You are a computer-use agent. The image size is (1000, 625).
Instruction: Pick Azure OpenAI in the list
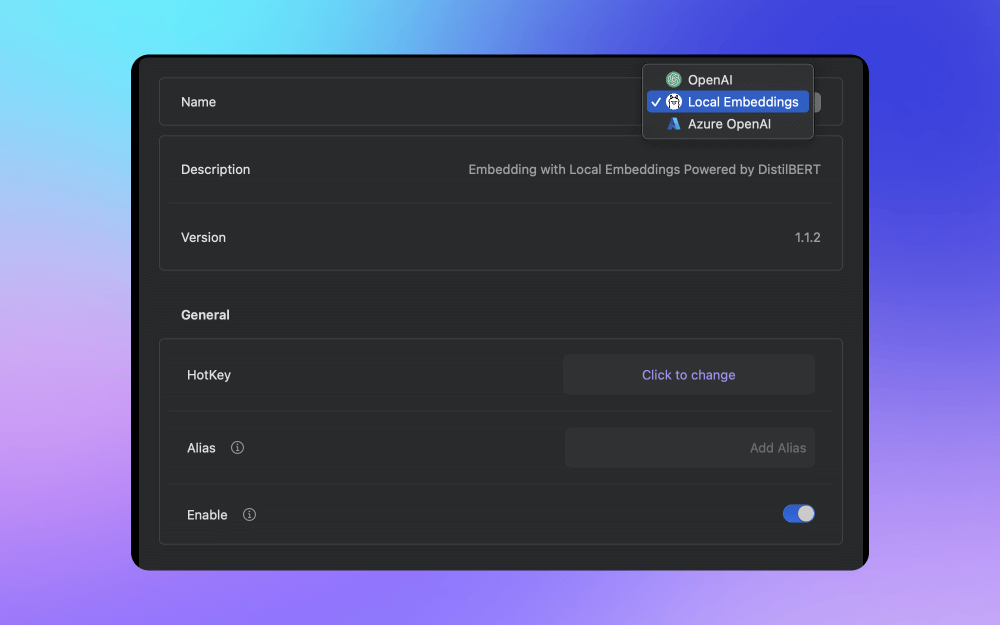(x=728, y=124)
